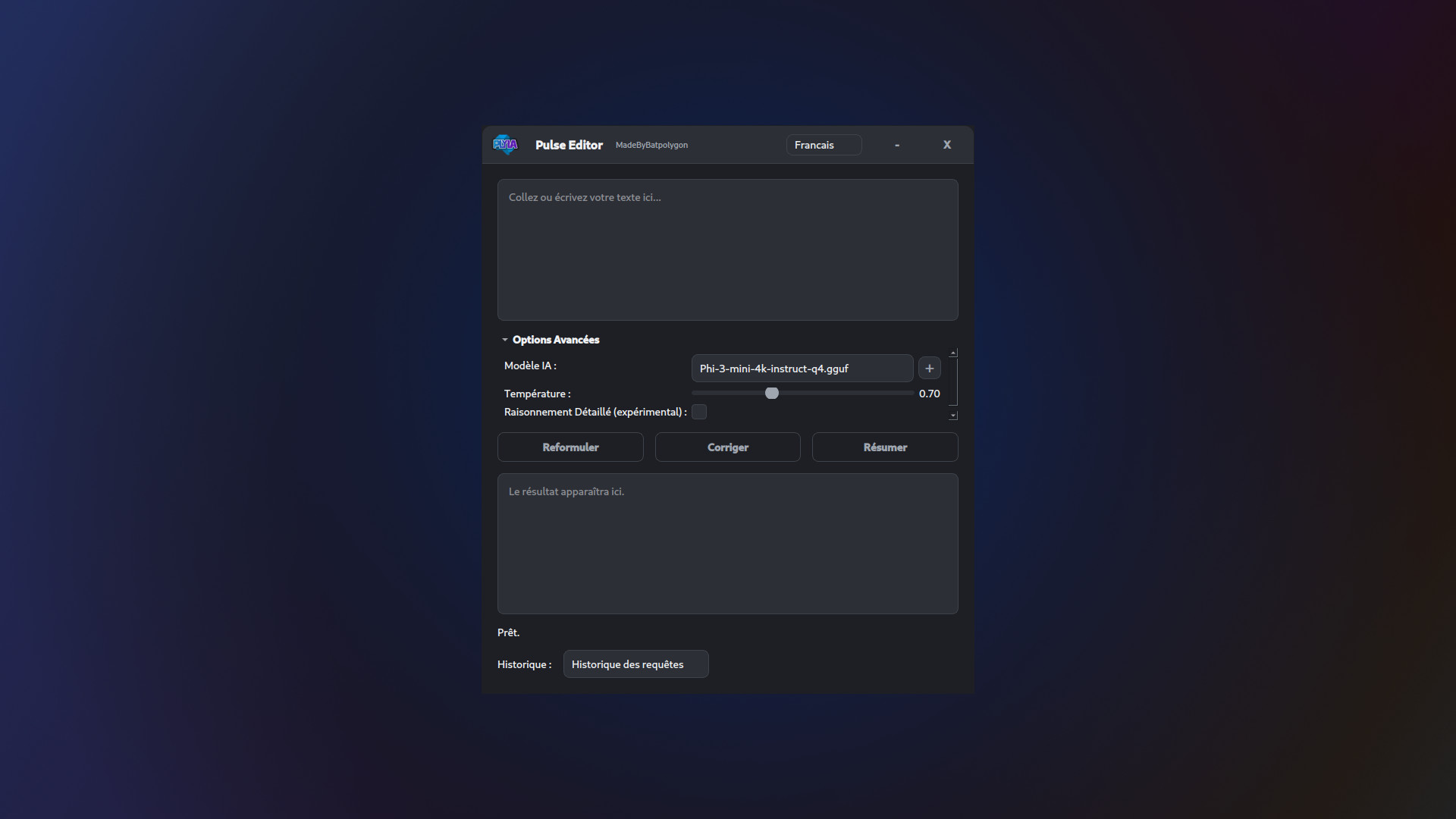Image resolution: width=1456 pixels, height=819 pixels.
Task: Click inside the result output box
Action: [727, 544]
